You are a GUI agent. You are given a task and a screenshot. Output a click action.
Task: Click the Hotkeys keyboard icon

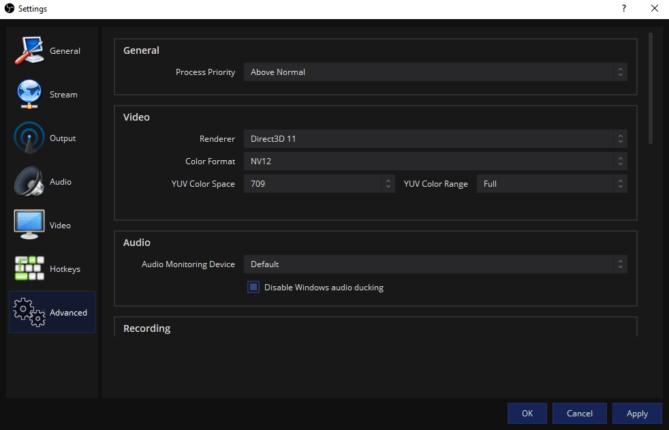click(x=29, y=268)
